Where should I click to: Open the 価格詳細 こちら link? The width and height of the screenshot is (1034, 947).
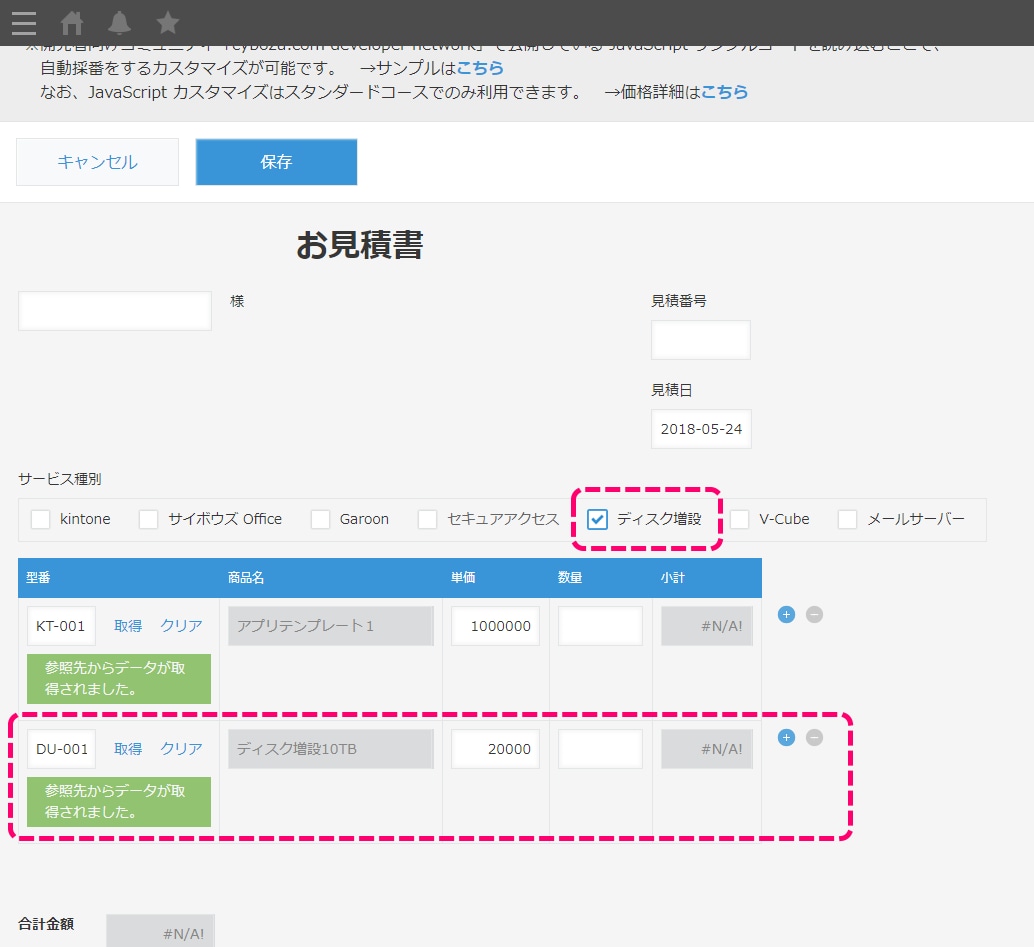point(725,90)
